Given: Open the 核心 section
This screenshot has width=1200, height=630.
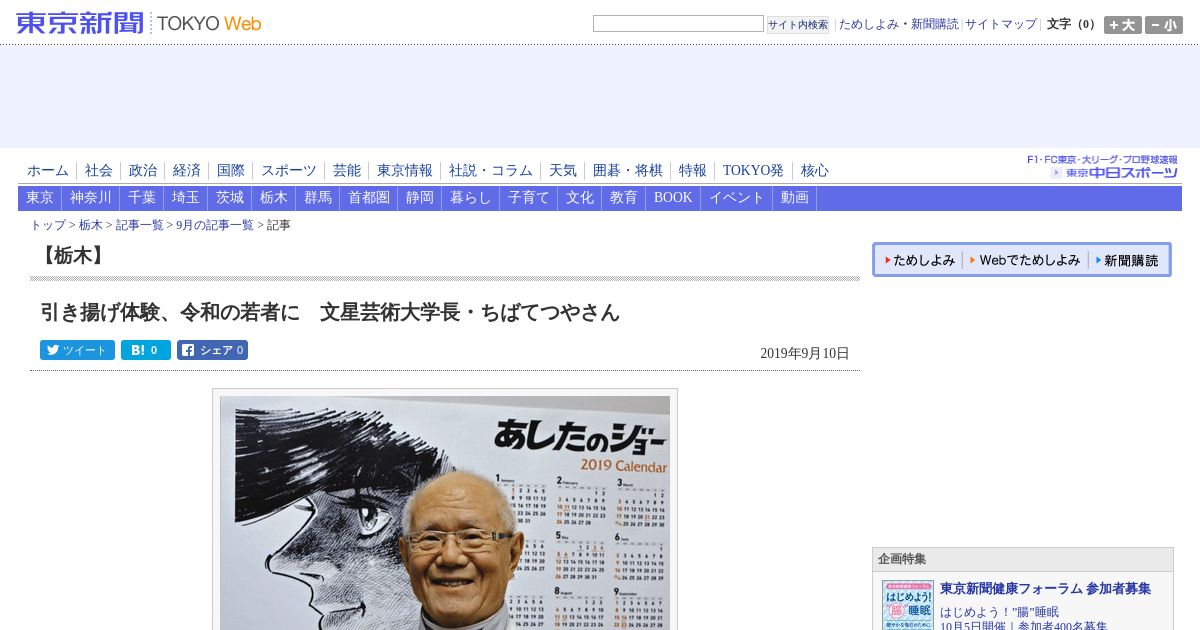Looking at the screenshot, I should pyautogui.click(x=815, y=171).
